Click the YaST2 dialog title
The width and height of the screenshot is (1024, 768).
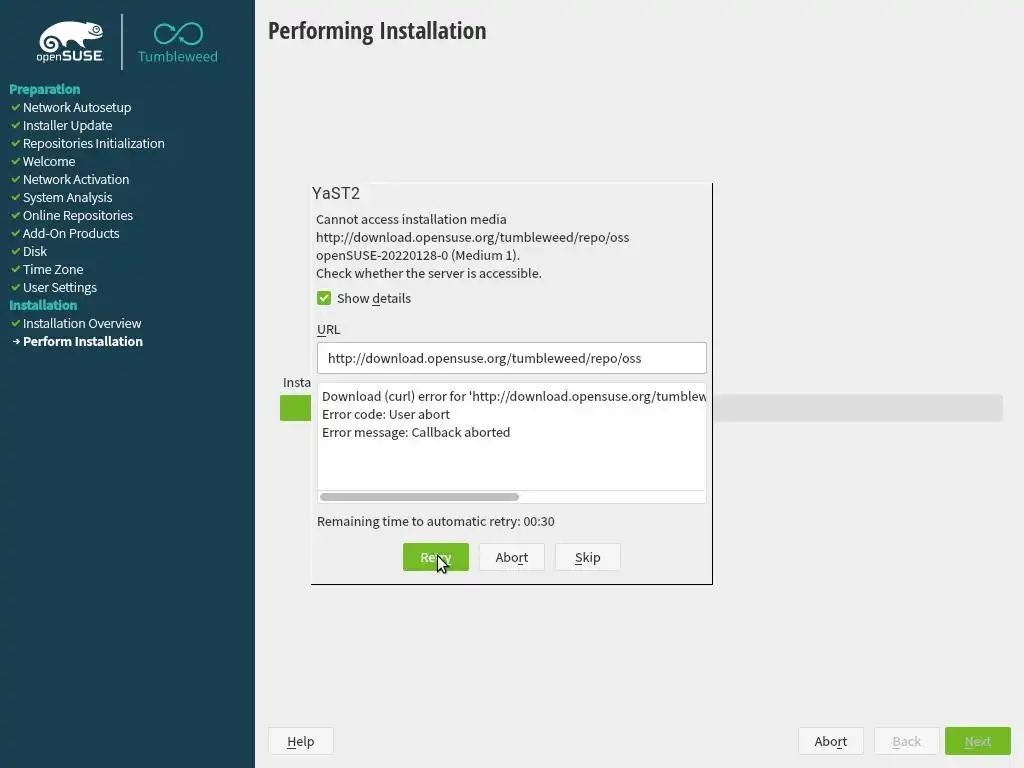pyautogui.click(x=336, y=193)
